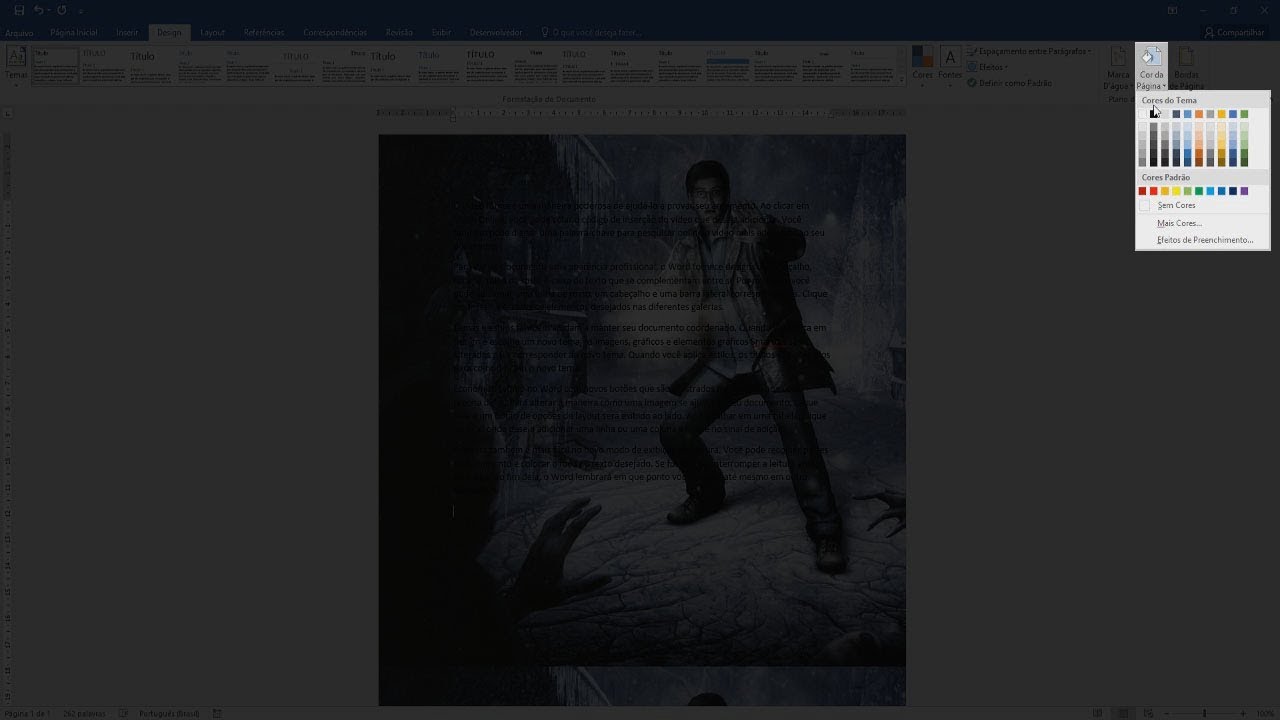1280x720 pixels.
Task: Open the Efeitos dropdown arrow
Action: 1006,67
